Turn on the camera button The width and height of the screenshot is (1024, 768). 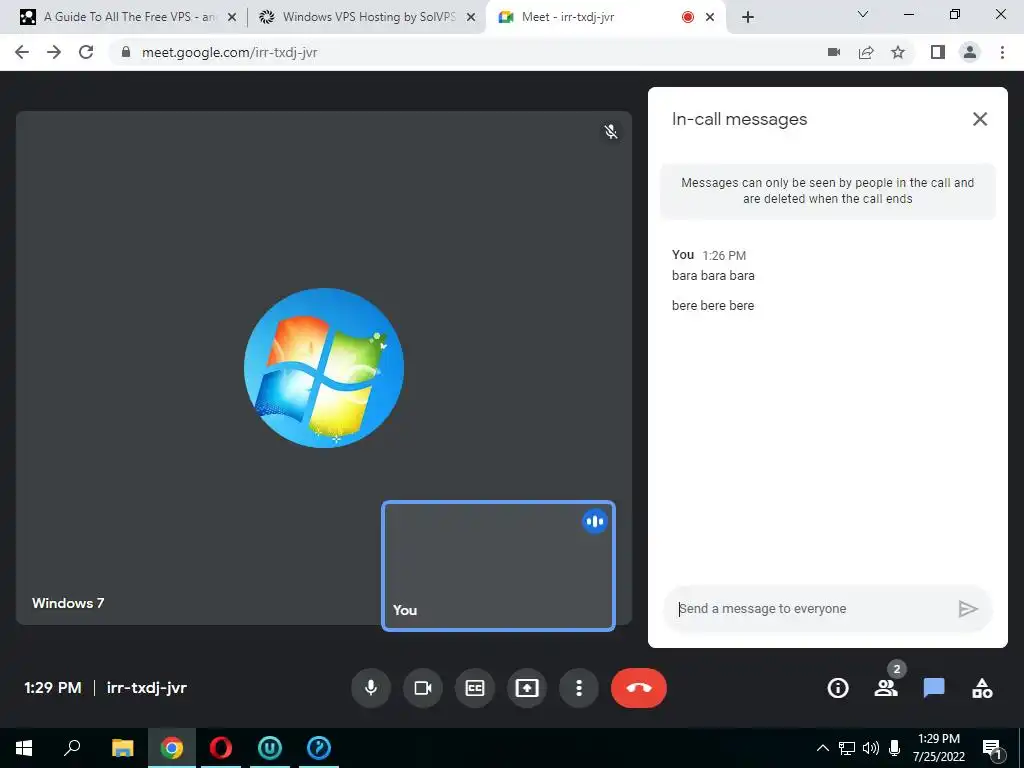[423, 688]
